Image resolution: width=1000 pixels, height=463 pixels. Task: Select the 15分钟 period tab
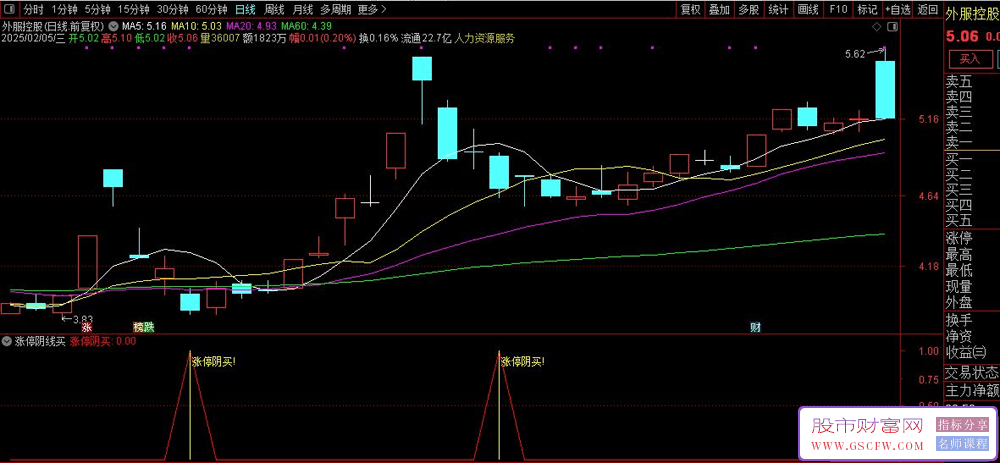click(135, 10)
